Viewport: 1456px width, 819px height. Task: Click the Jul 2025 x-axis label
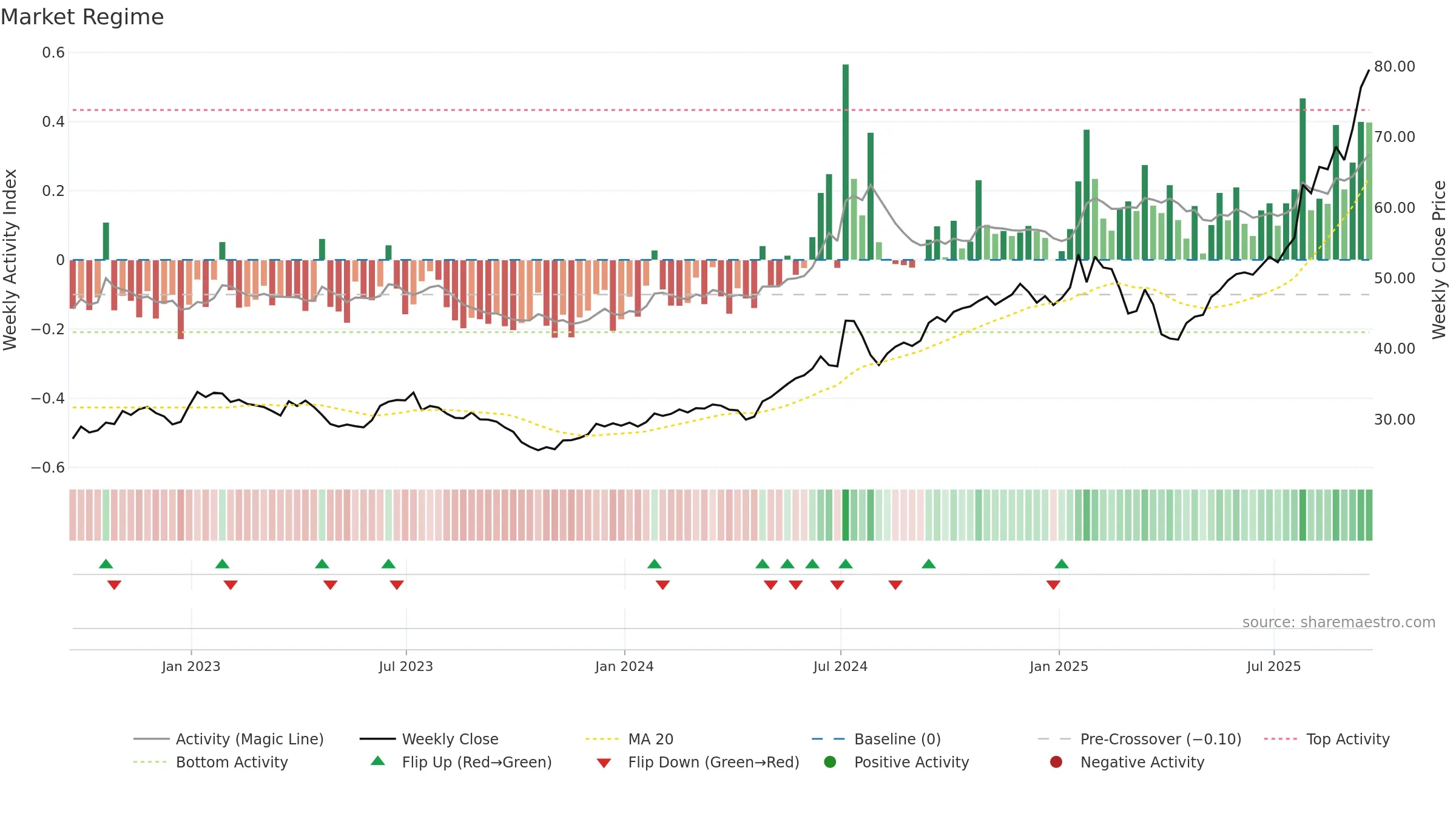(1274, 666)
